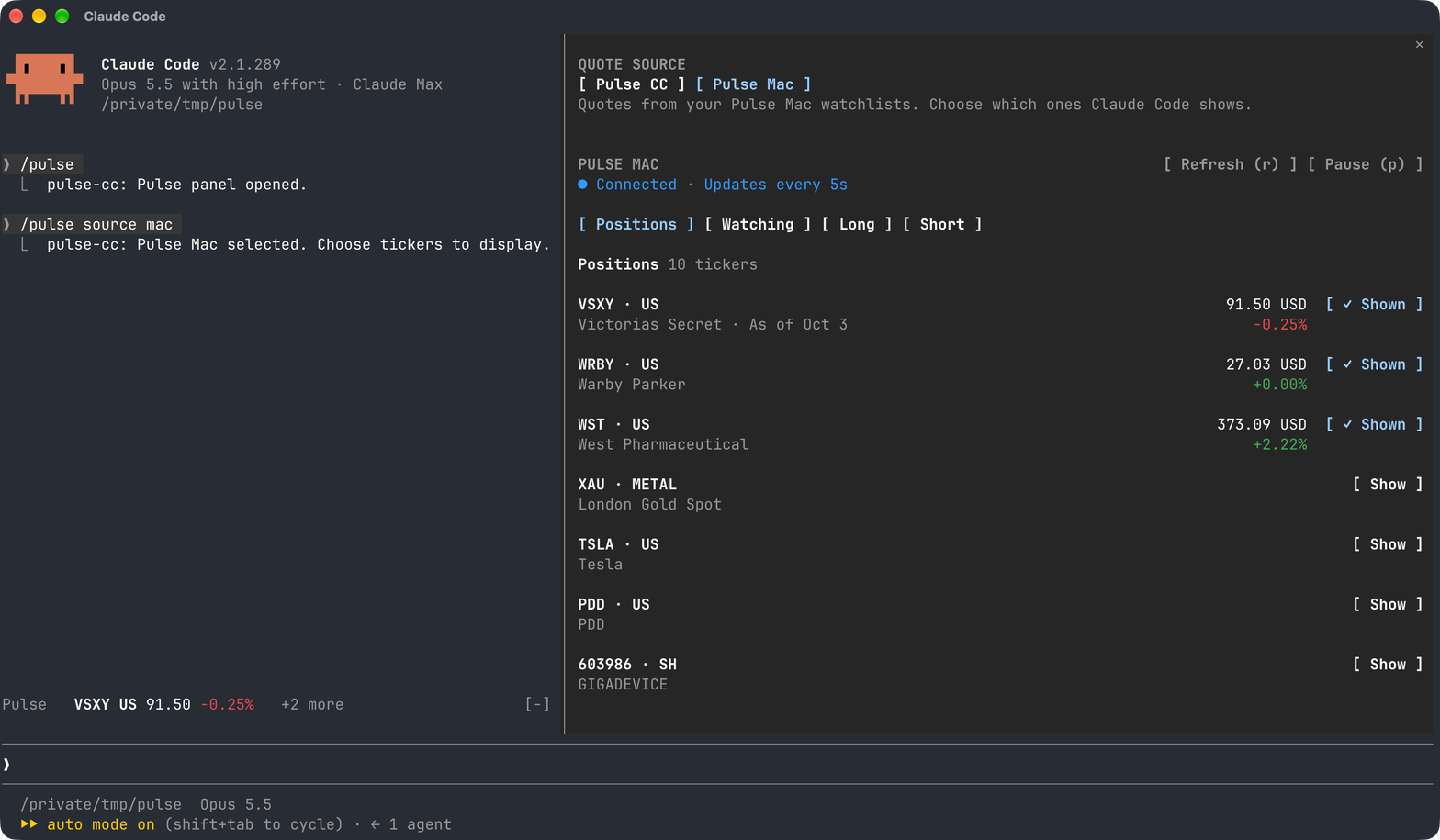The width and height of the screenshot is (1440, 840).
Task: Hide VSXY from the Claude Code display
Action: pyautogui.click(x=1374, y=305)
